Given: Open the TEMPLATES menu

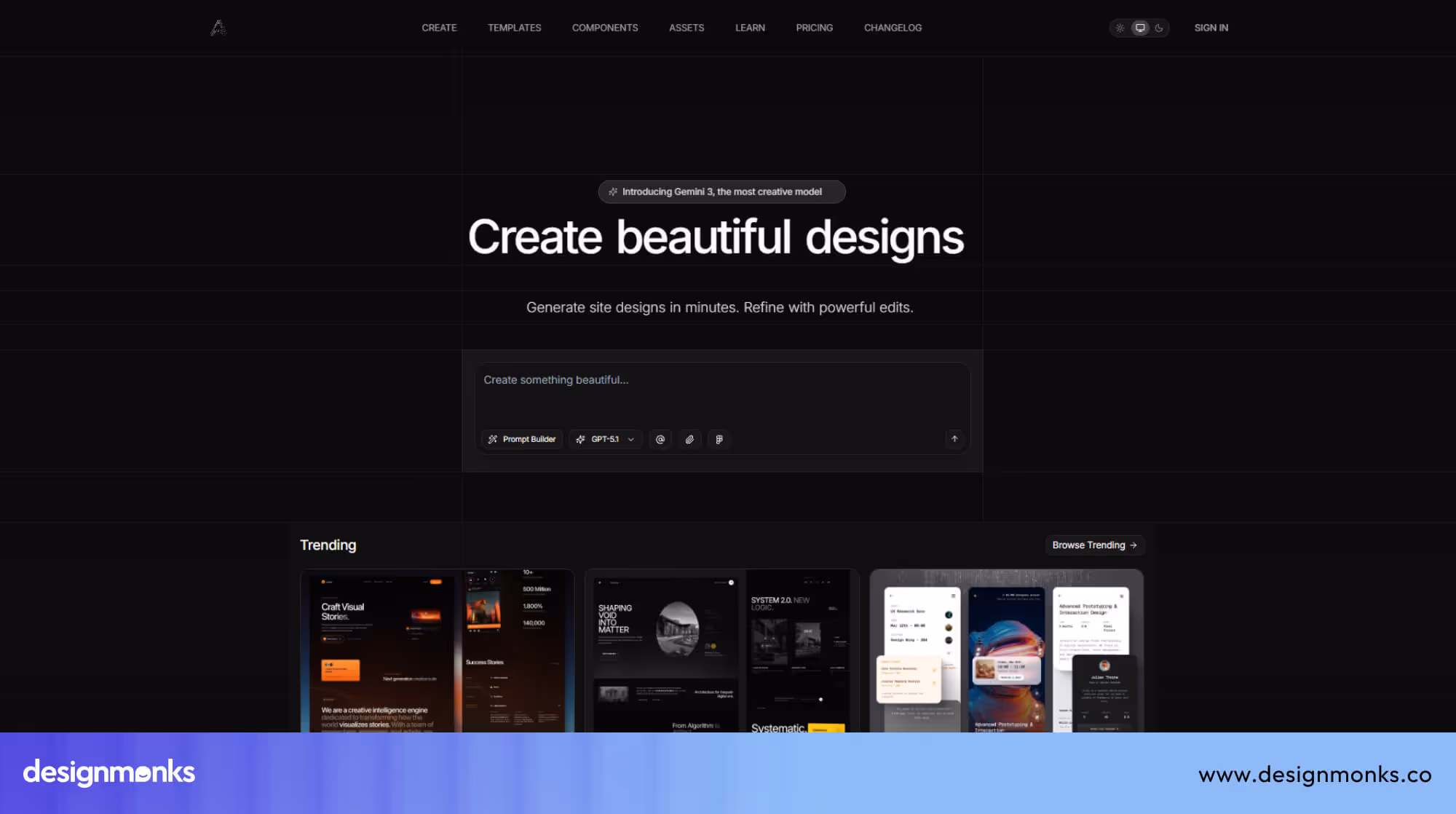Looking at the screenshot, I should tap(515, 28).
